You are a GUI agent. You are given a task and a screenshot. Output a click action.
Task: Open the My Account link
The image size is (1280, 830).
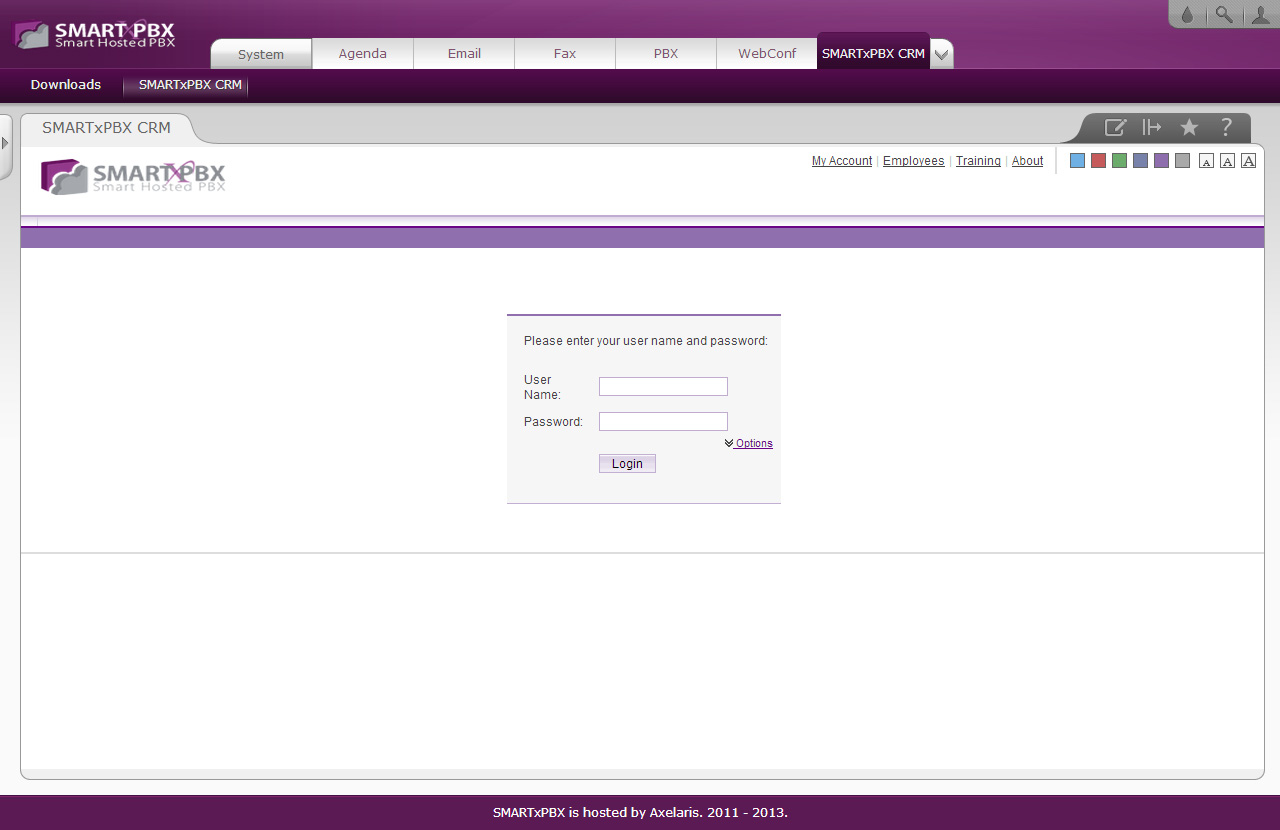[842, 161]
